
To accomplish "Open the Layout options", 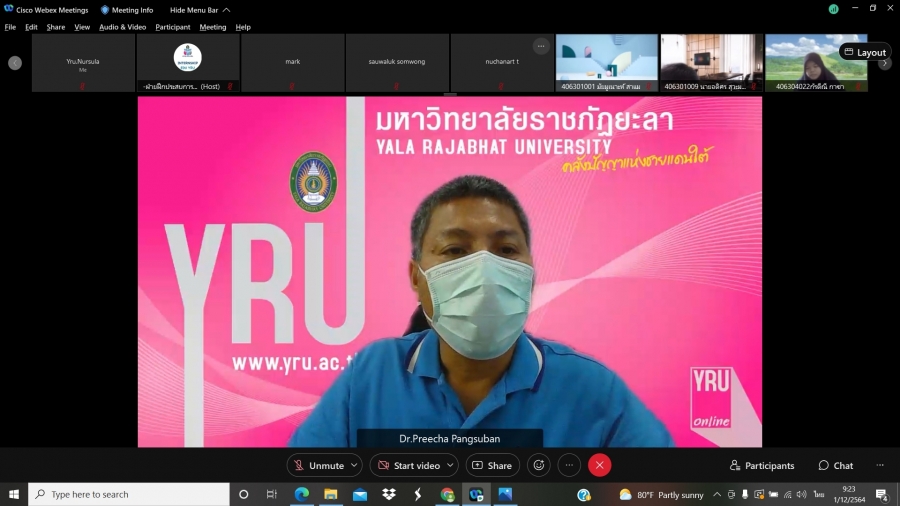I will pyautogui.click(x=865, y=52).
